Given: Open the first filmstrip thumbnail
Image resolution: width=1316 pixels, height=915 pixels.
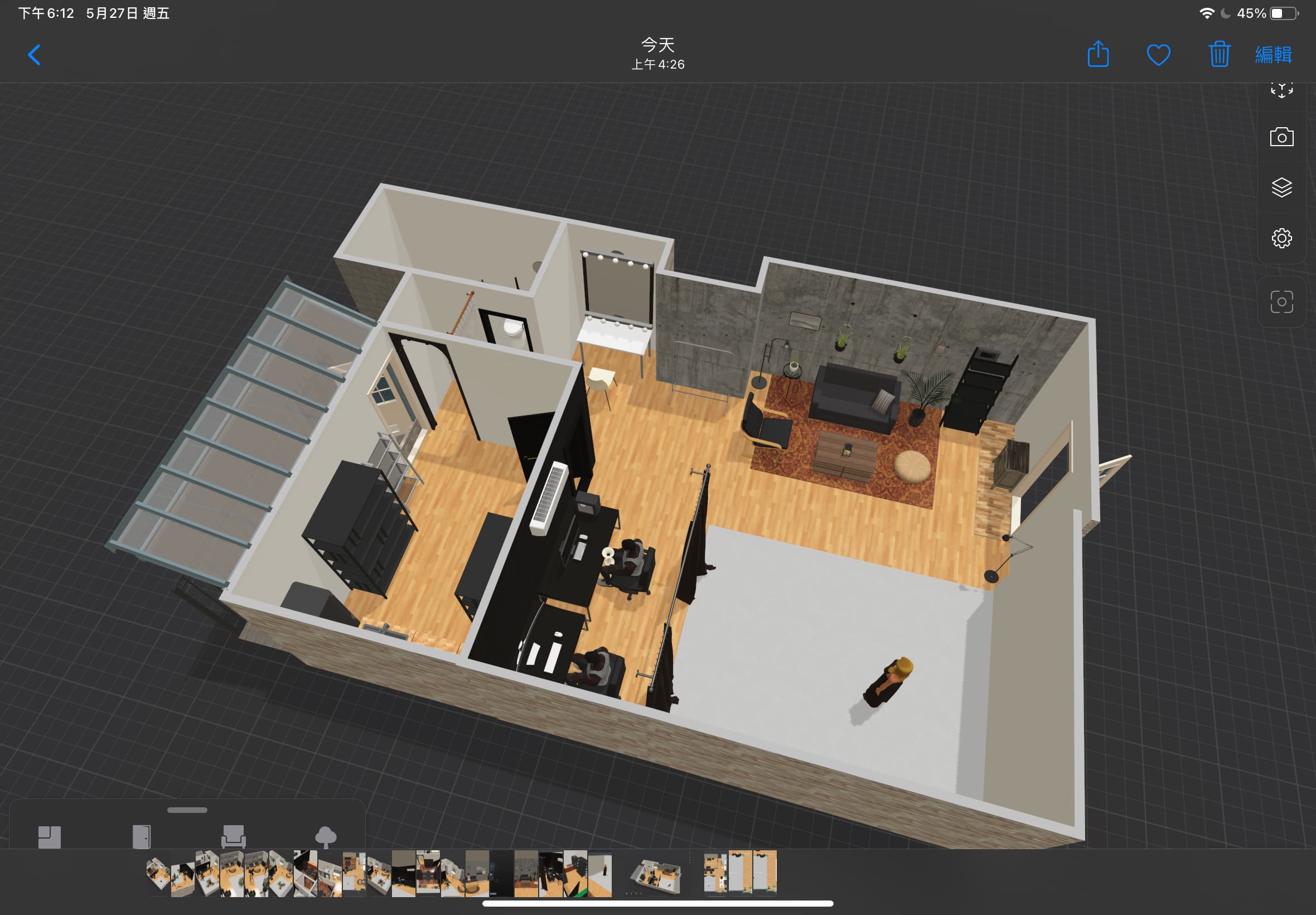Looking at the screenshot, I should 158,874.
